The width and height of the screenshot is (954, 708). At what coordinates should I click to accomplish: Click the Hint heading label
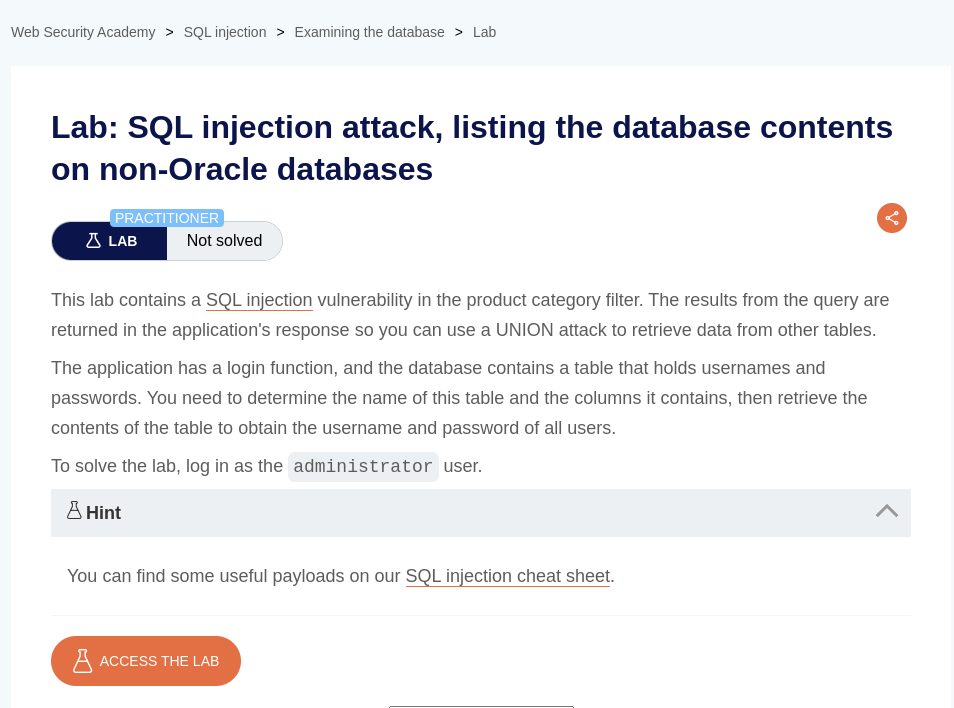click(x=103, y=513)
